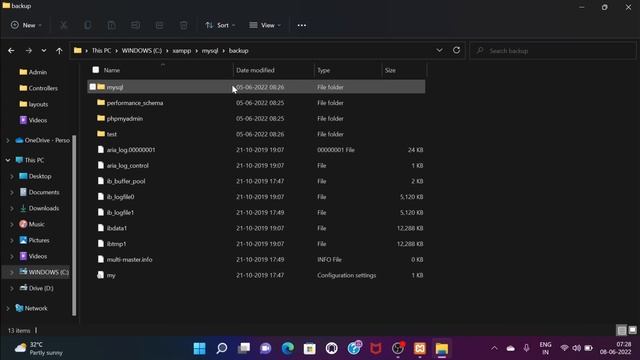The width and height of the screenshot is (640, 360).
Task: Expand Desktop tree node
Action: [12, 176]
